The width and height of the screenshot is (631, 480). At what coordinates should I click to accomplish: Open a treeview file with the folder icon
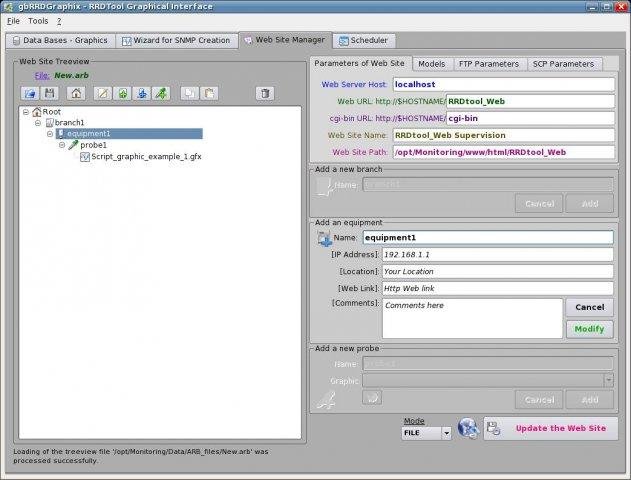30,93
